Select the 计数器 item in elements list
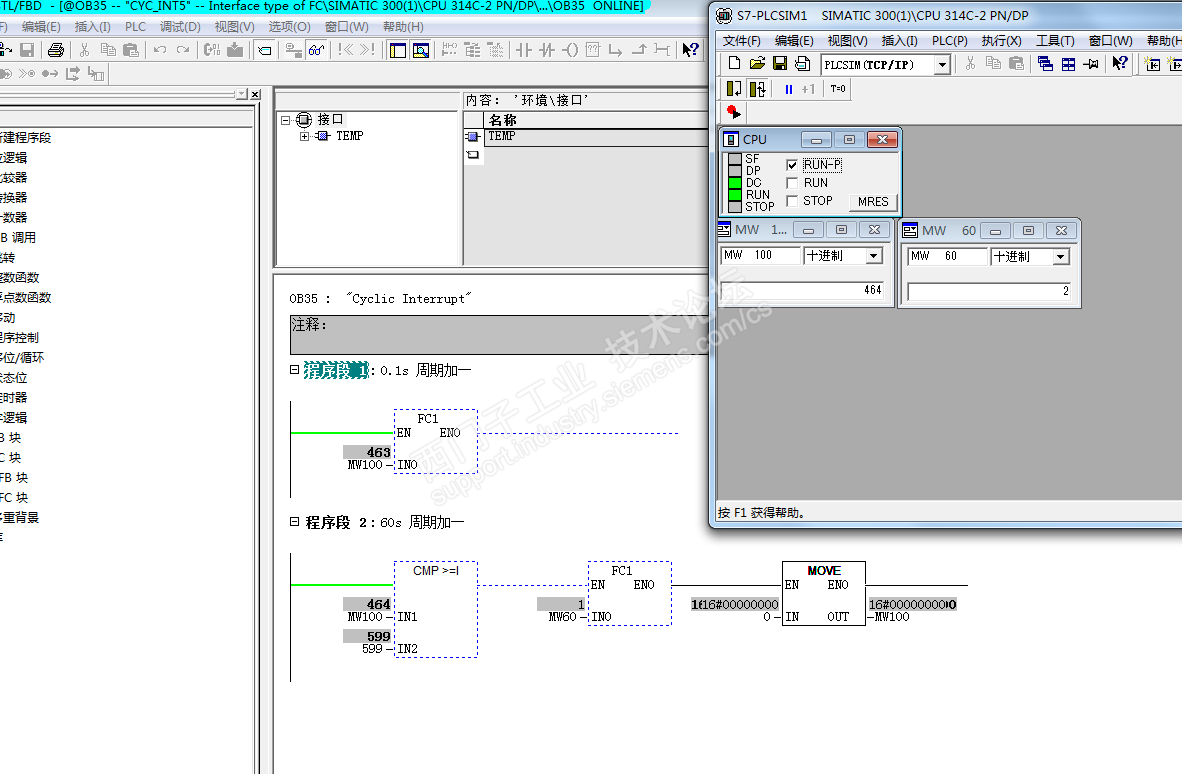Viewport: 1182px width, 774px height. click(x=14, y=217)
